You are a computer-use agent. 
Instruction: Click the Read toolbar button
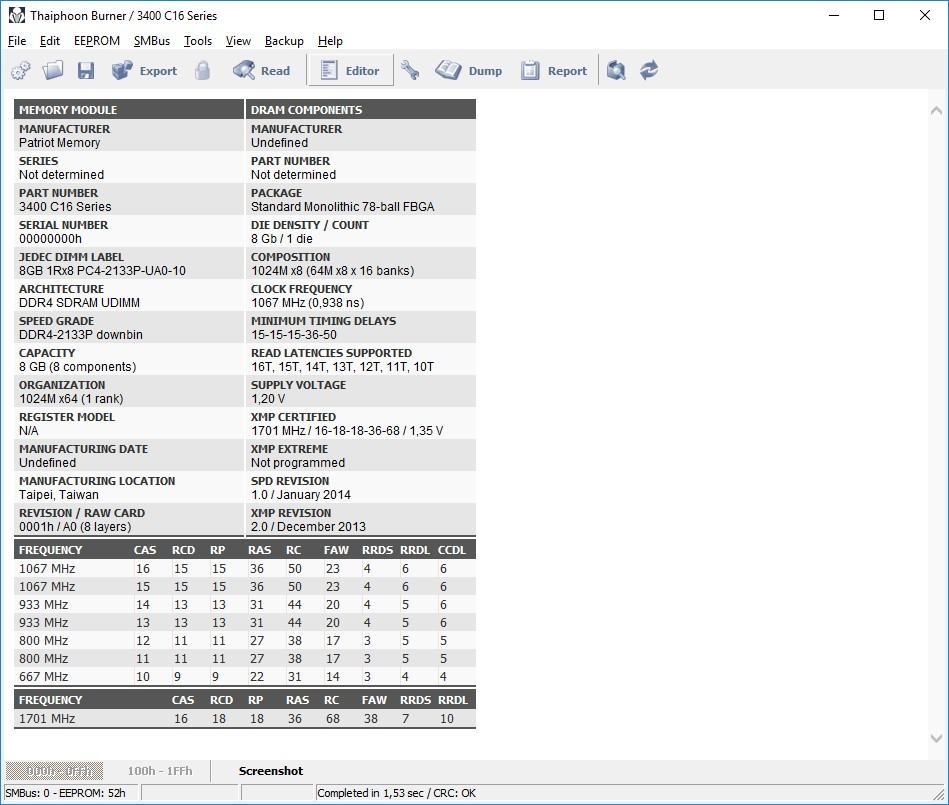pos(261,71)
